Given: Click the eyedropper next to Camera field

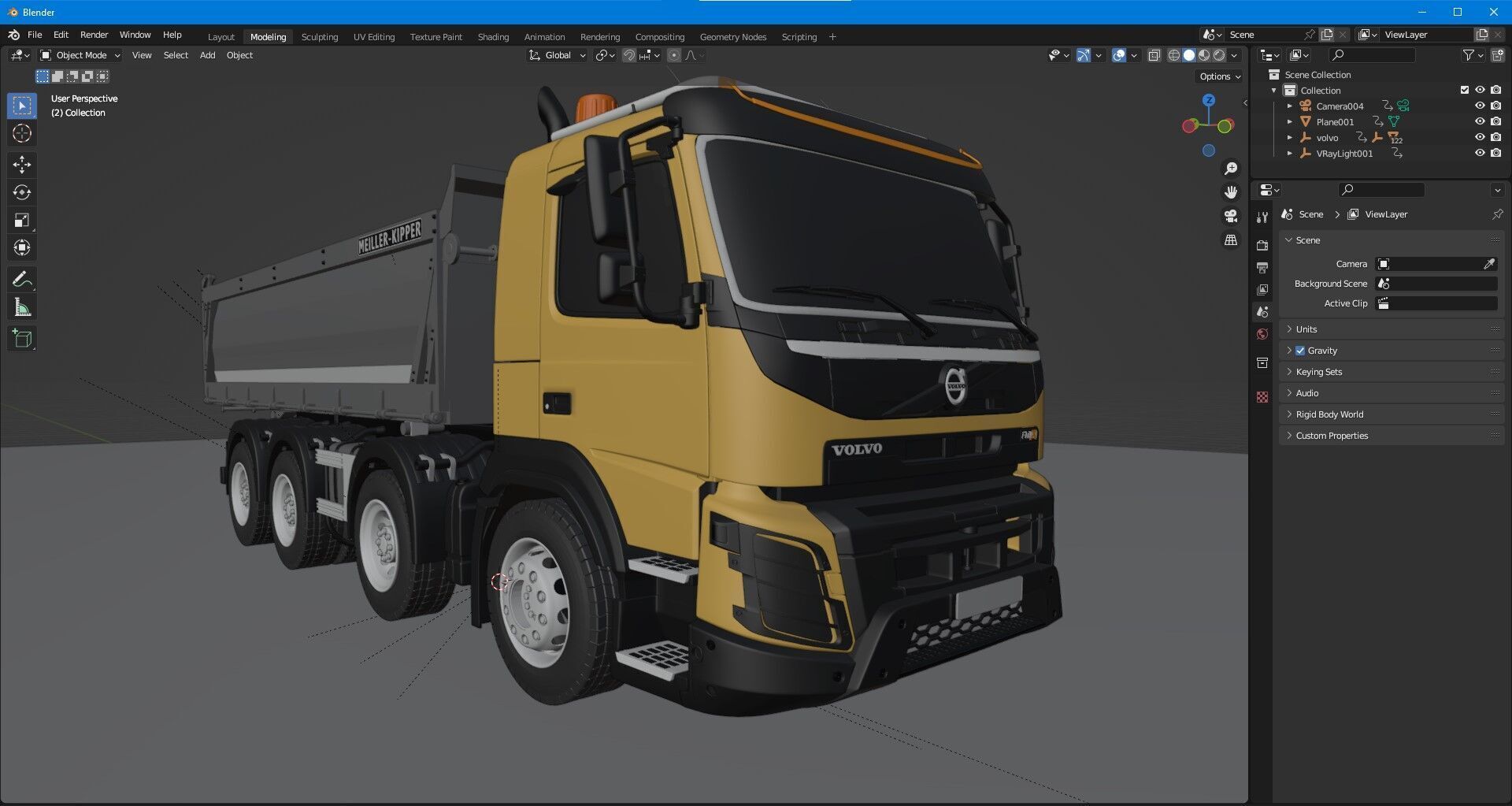Looking at the screenshot, I should 1489,264.
